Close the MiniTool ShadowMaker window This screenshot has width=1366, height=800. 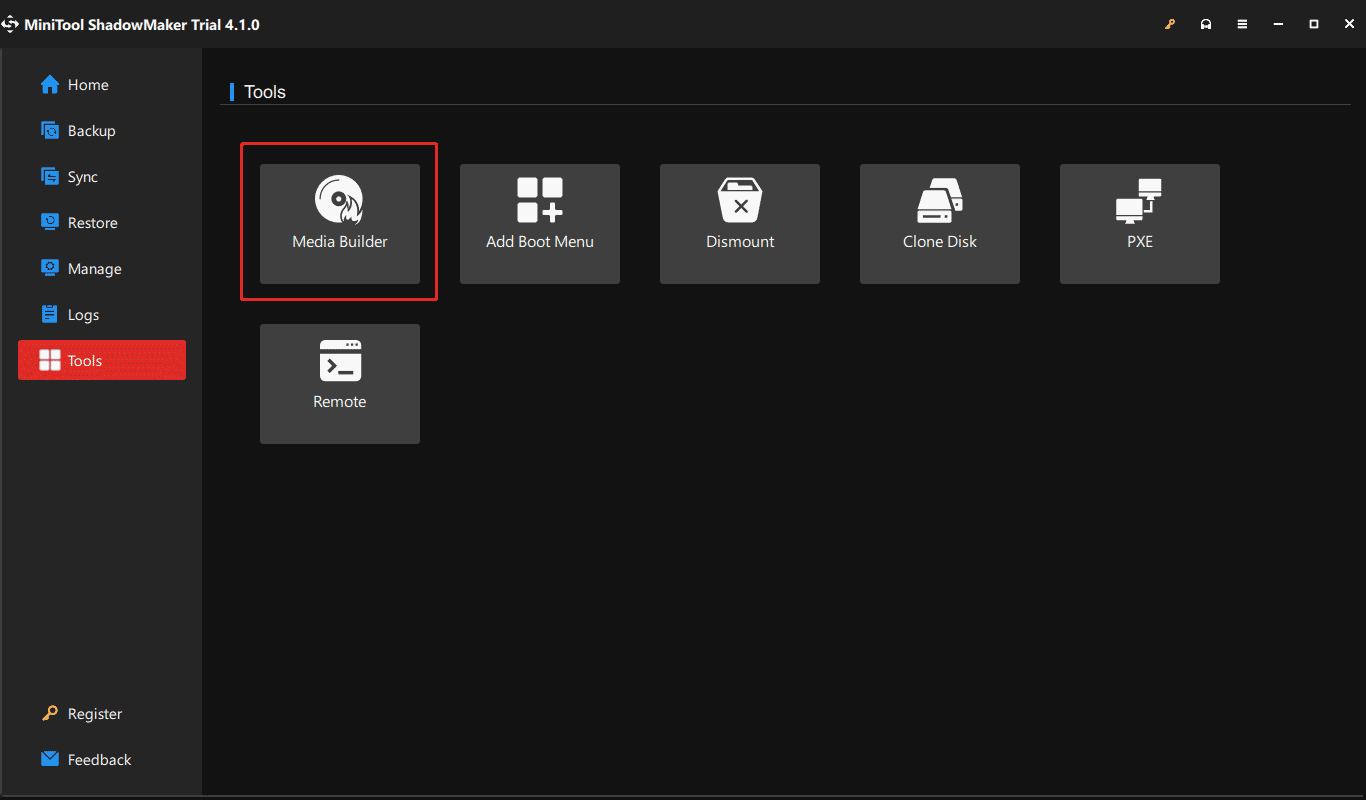click(x=1349, y=24)
